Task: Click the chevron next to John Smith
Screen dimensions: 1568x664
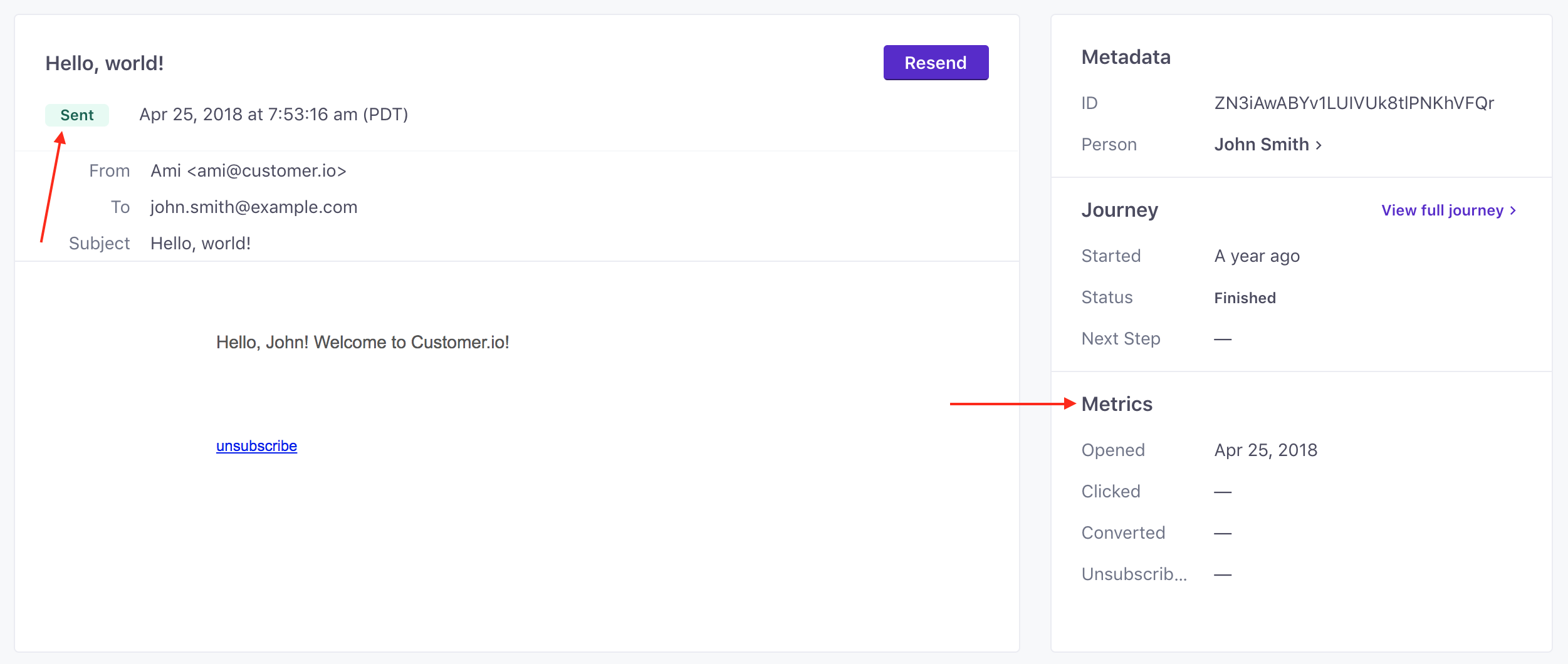Action: click(1319, 145)
